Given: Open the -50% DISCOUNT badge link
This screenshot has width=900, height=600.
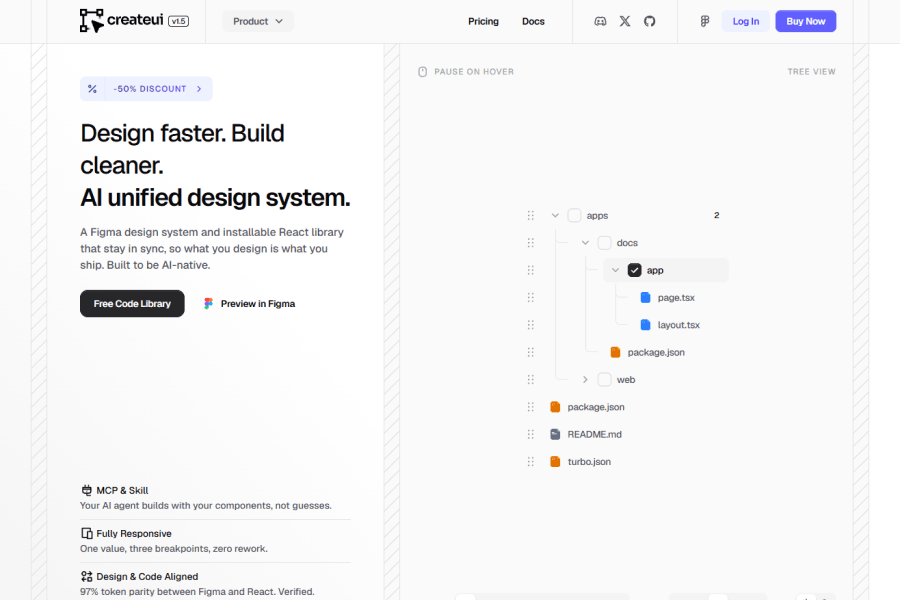Looking at the screenshot, I should pyautogui.click(x=146, y=89).
